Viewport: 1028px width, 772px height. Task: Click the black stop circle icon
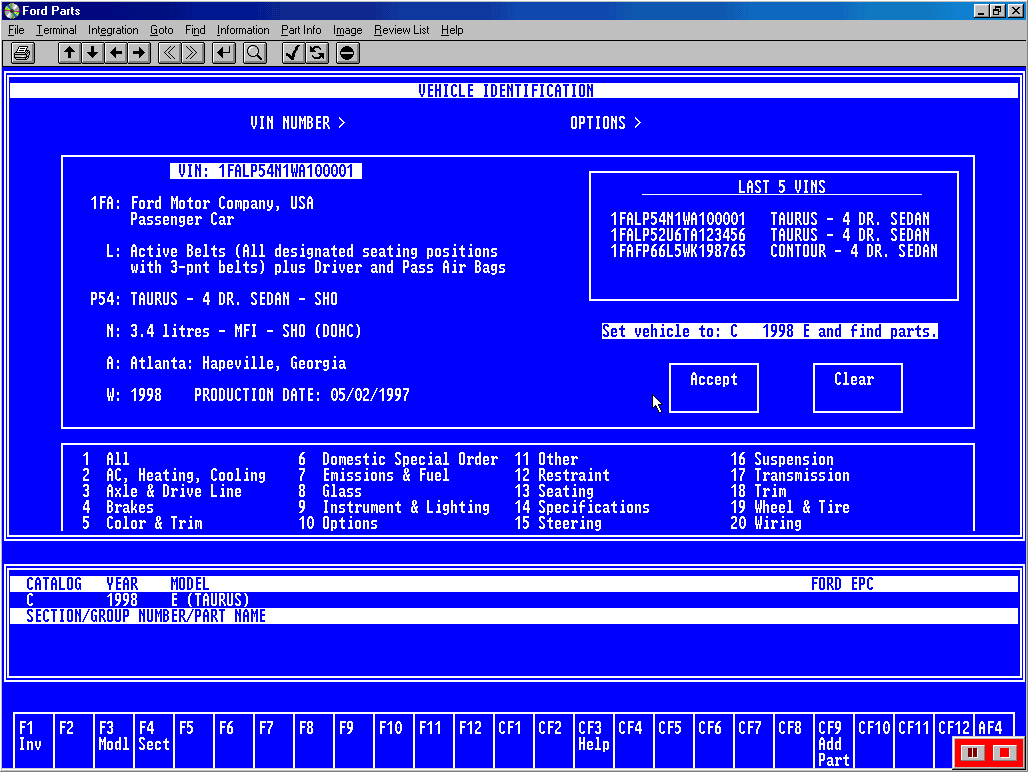pos(347,53)
